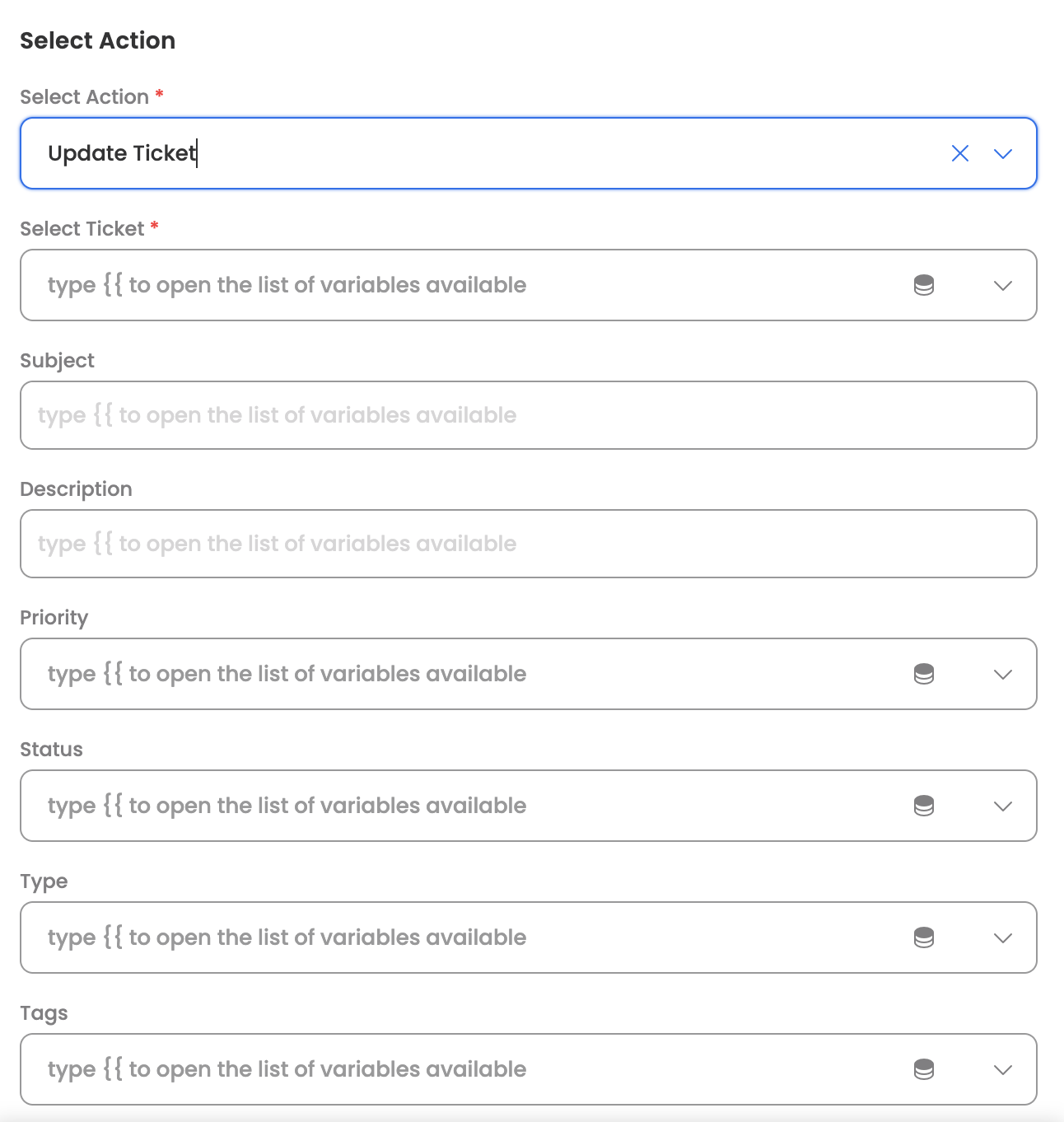Click the Tags field placeholder text
Viewport: 1064px width, 1122px height.
pyautogui.click(x=287, y=1069)
